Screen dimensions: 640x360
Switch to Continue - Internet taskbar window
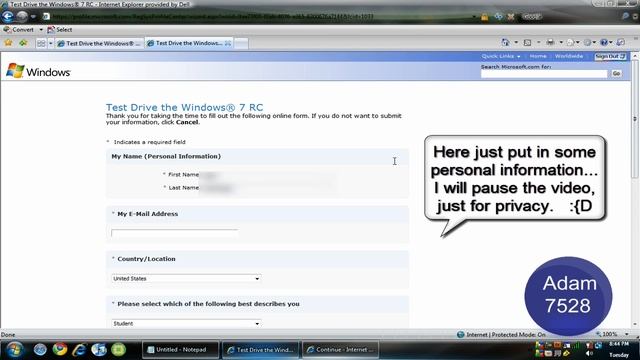(x=341, y=350)
